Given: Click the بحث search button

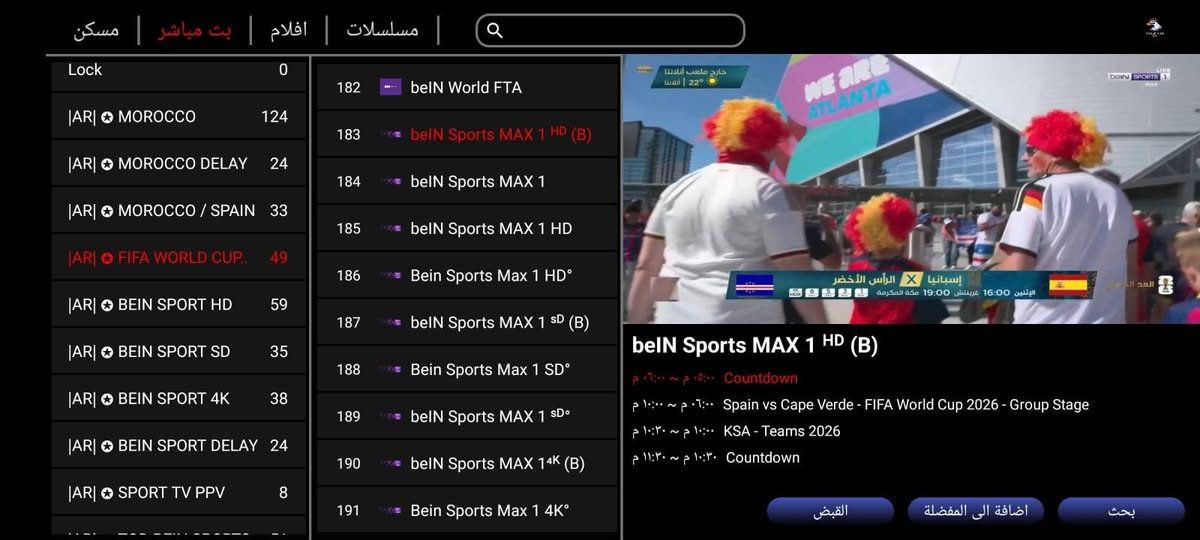Looking at the screenshot, I should coord(1121,511).
